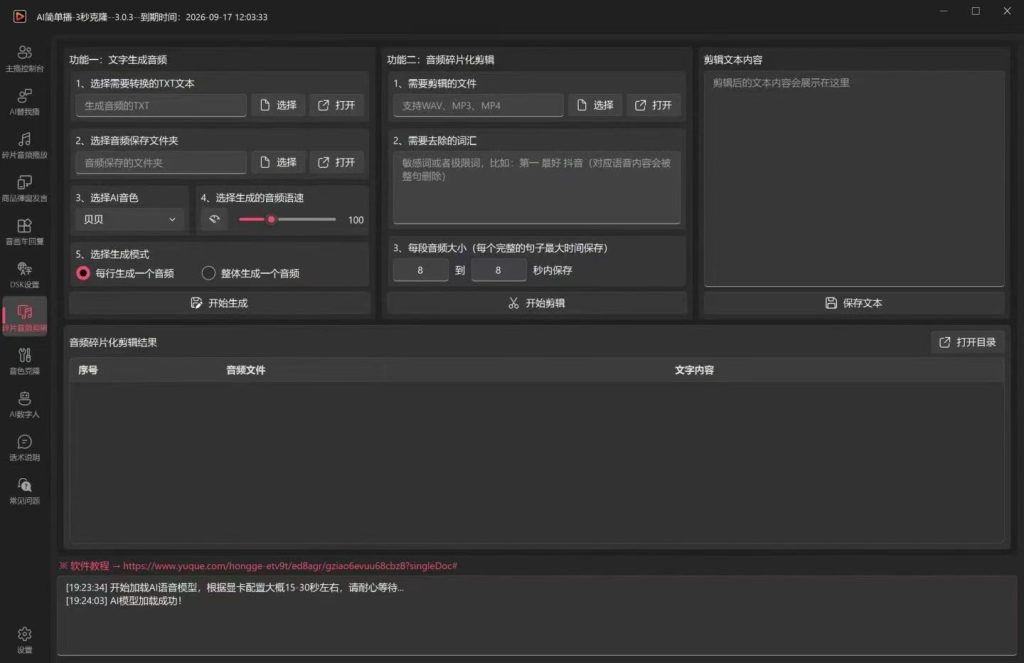Go to 碎片音频播放 with music note icon
This screenshot has width=1024, height=663.
click(24, 145)
